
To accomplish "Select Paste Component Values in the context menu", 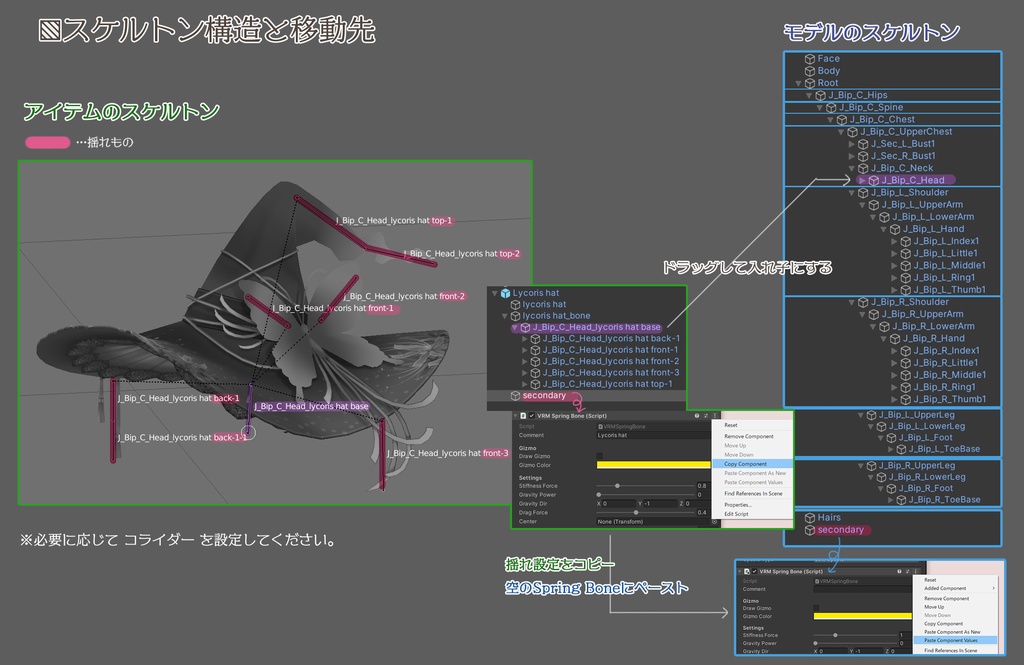I will (x=951, y=641).
